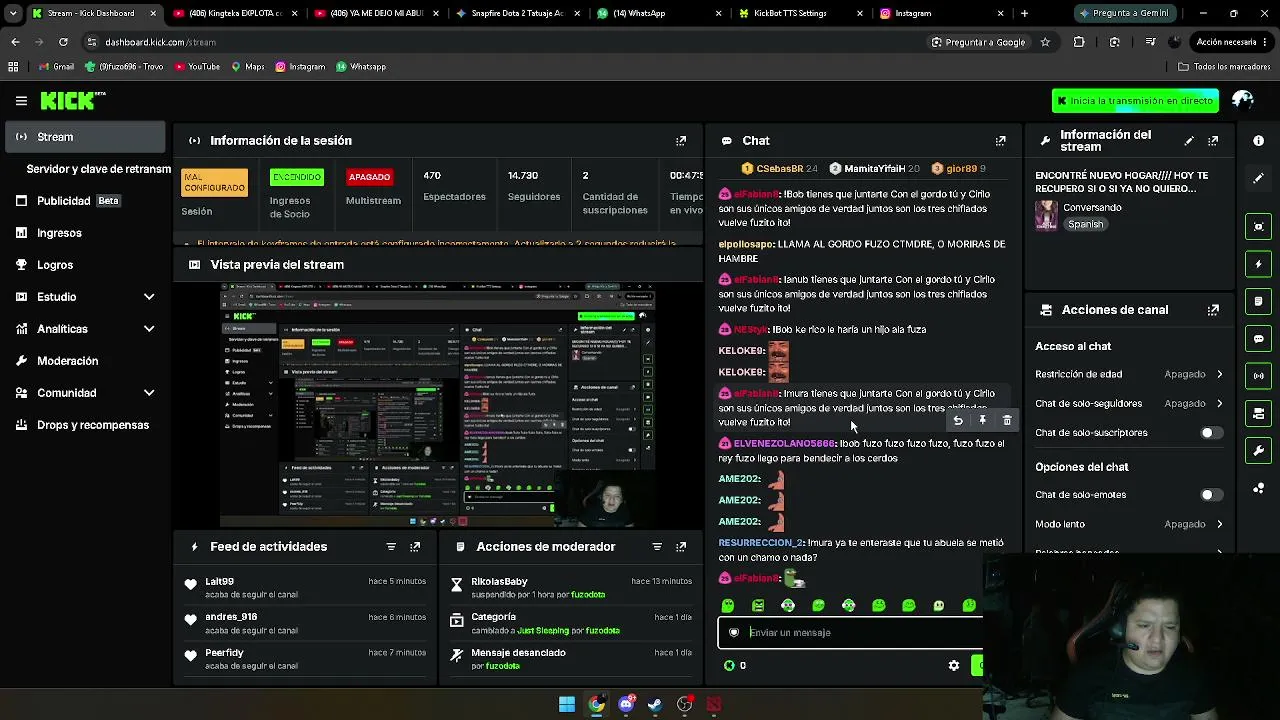This screenshot has width=1280, height=720.
Task: Open the Windows Start menu
Action: [567, 704]
